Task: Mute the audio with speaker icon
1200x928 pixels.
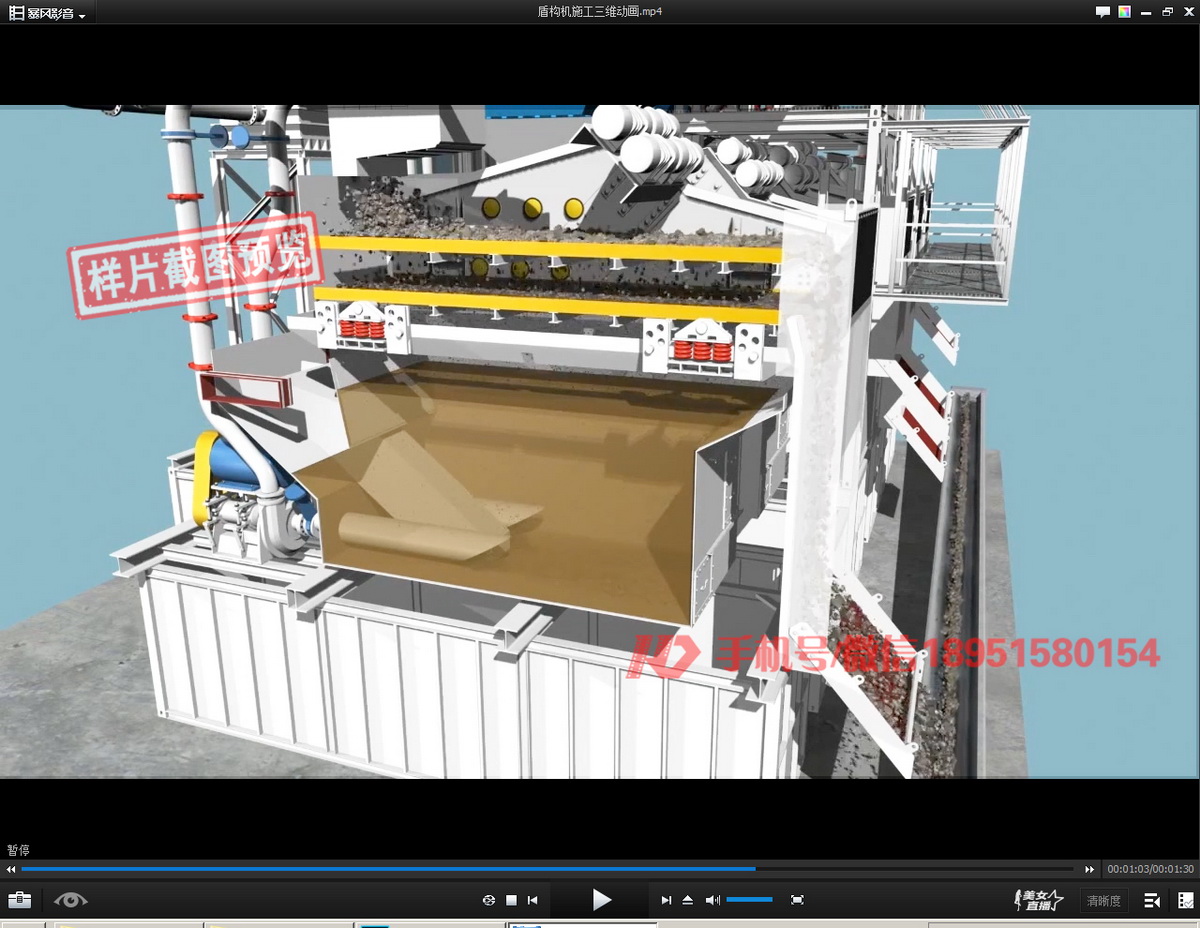Action: click(712, 900)
